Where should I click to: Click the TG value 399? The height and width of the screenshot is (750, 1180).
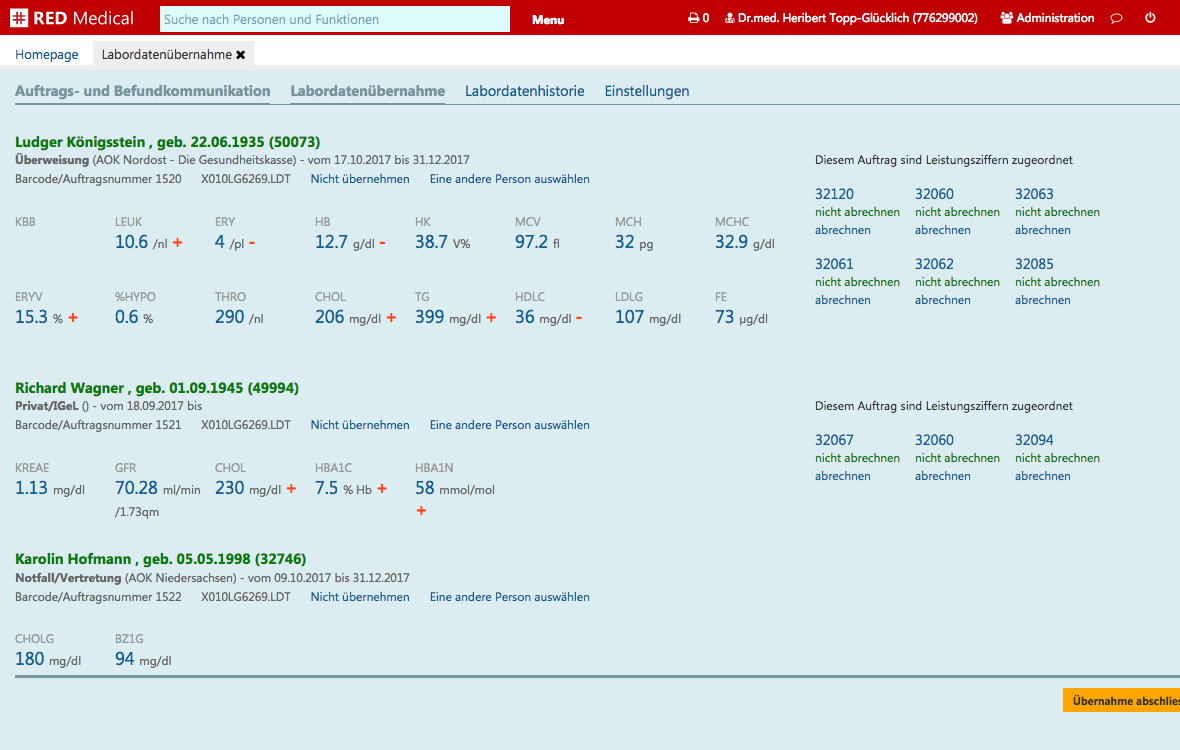click(x=430, y=317)
